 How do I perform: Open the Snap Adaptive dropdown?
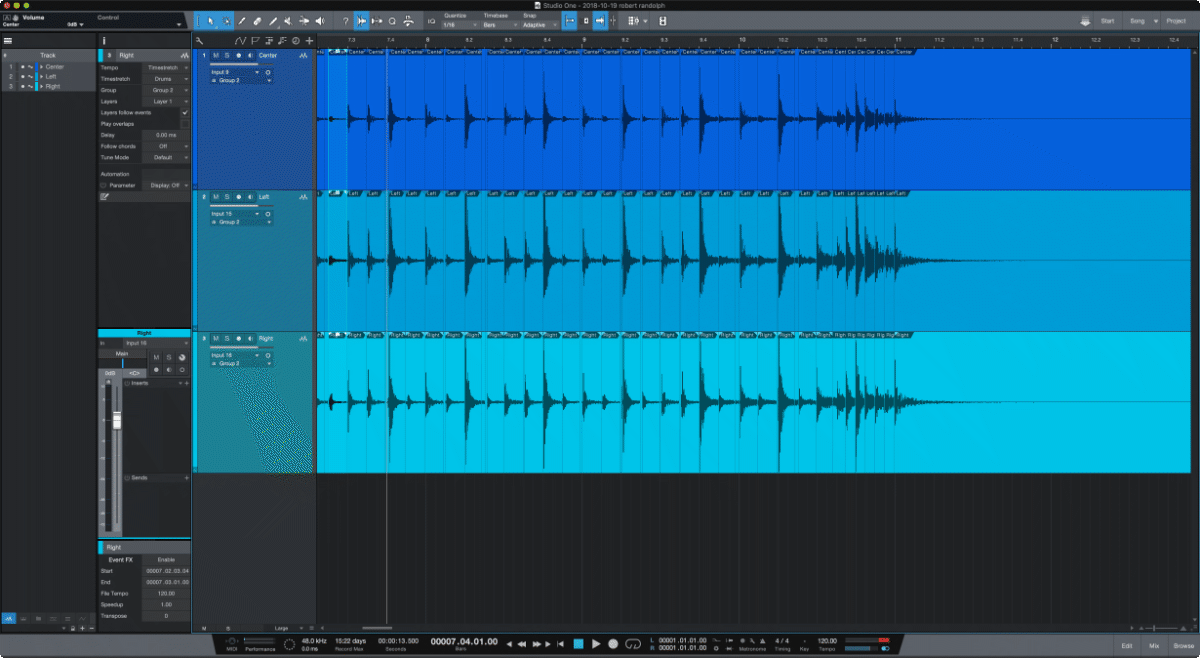(x=537, y=24)
